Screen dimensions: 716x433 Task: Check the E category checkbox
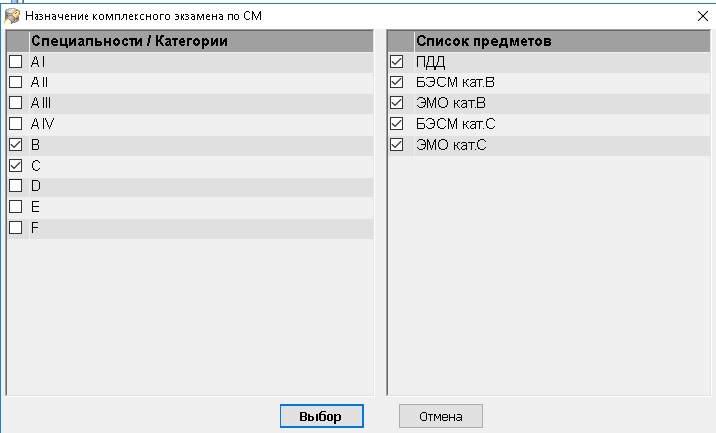point(16,207)
